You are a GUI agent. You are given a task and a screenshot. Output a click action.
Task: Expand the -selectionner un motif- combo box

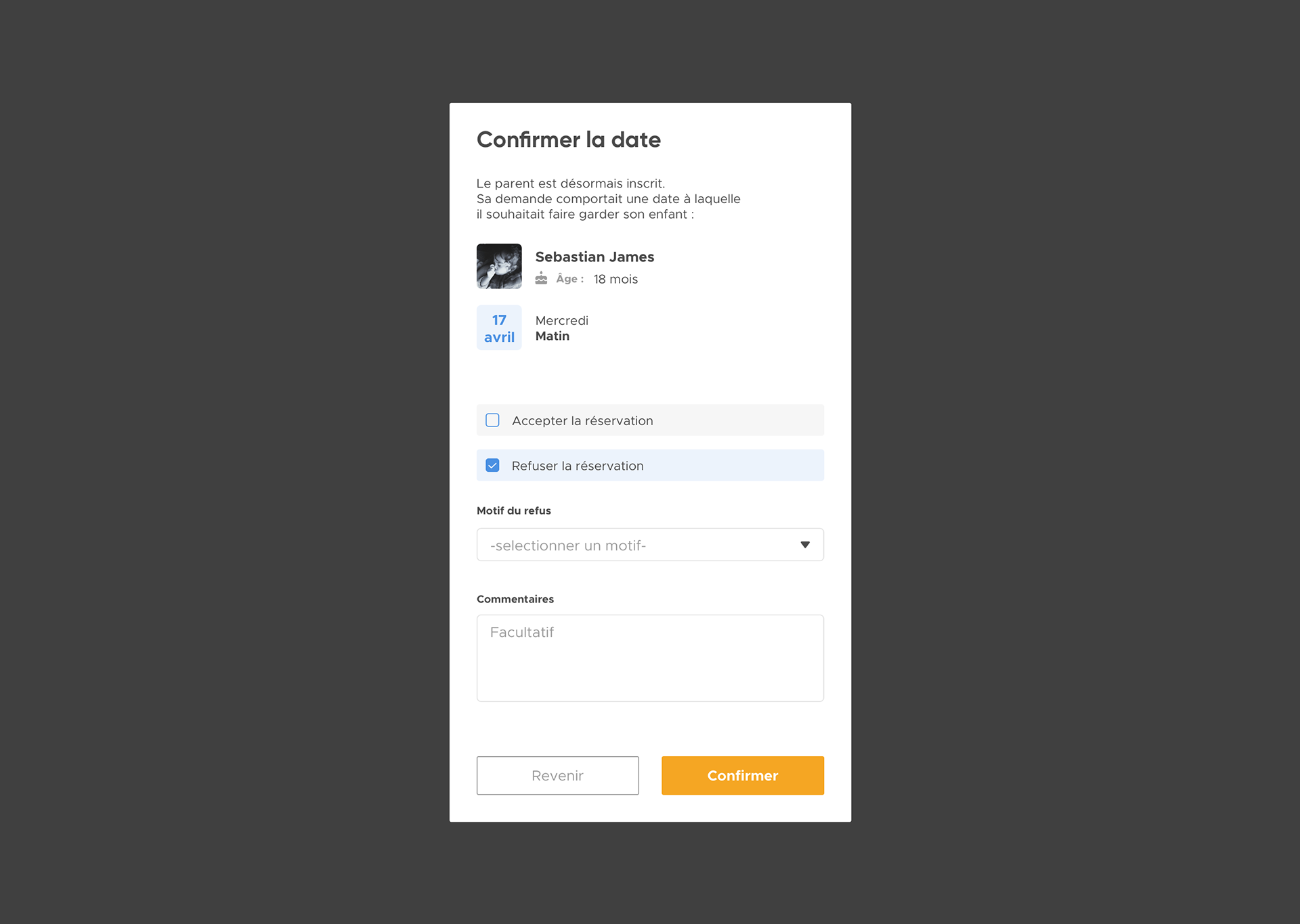(650, 545)
